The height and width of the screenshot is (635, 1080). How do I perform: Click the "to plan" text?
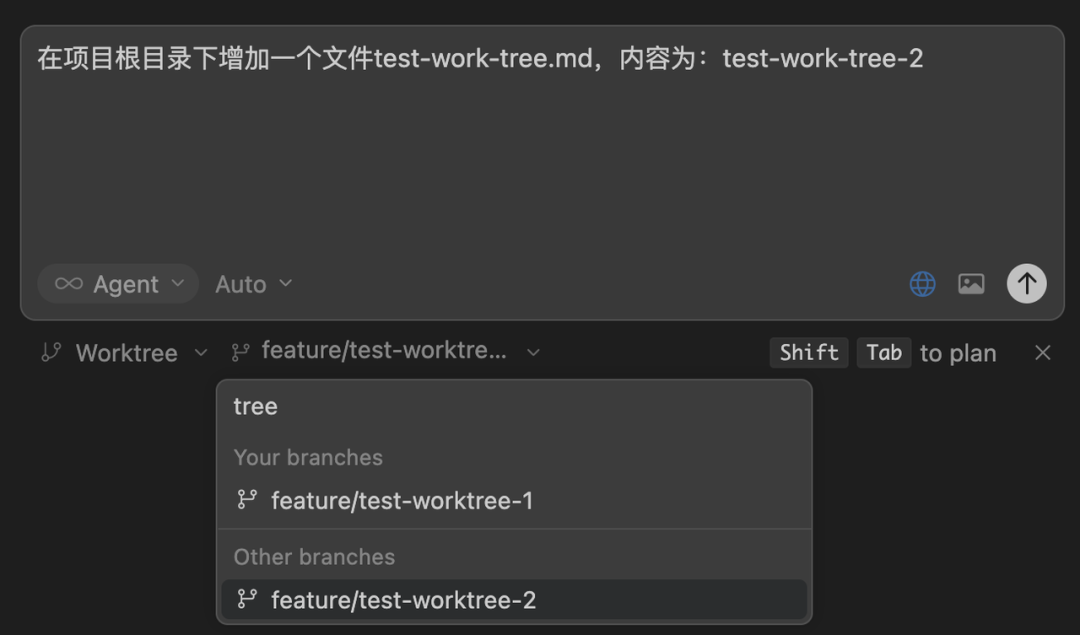point(958,353)
